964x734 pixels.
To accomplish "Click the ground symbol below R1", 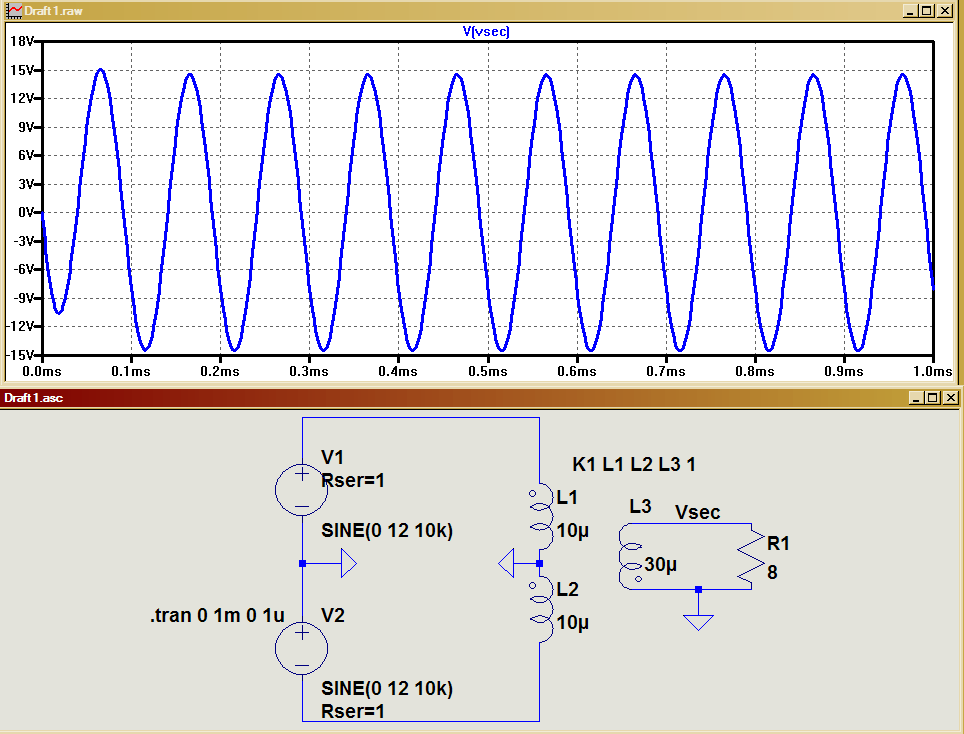I will 698,621.
